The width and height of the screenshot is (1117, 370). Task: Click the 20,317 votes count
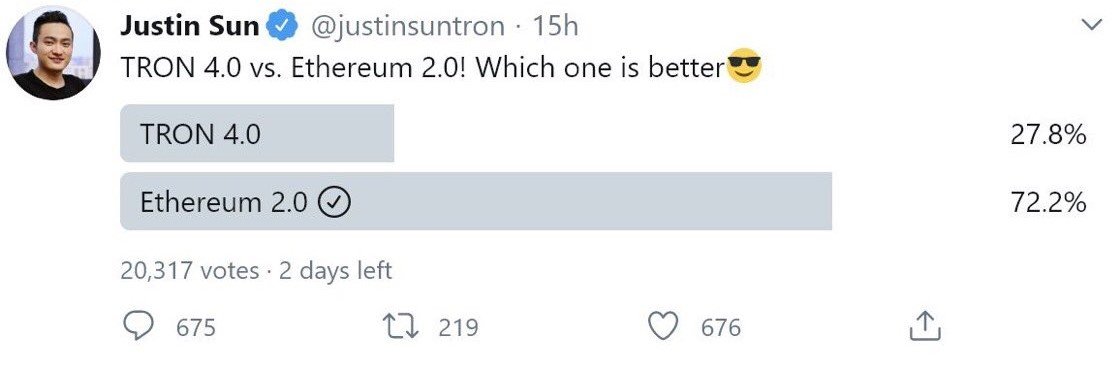[x=189, y=271]
